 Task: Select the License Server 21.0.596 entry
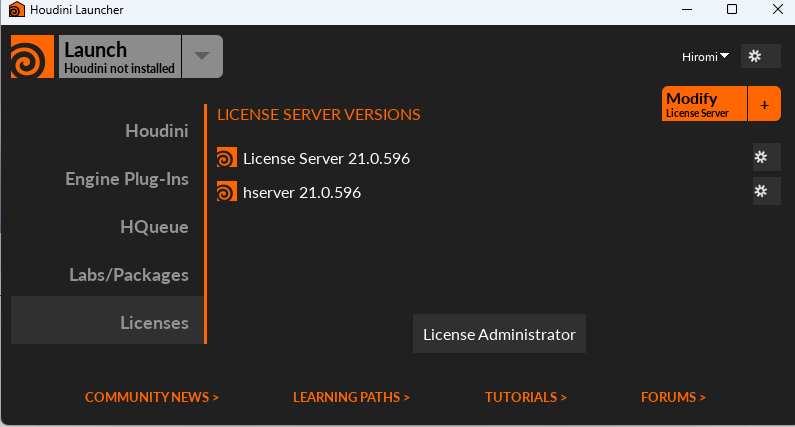click(x=327, y=158)
